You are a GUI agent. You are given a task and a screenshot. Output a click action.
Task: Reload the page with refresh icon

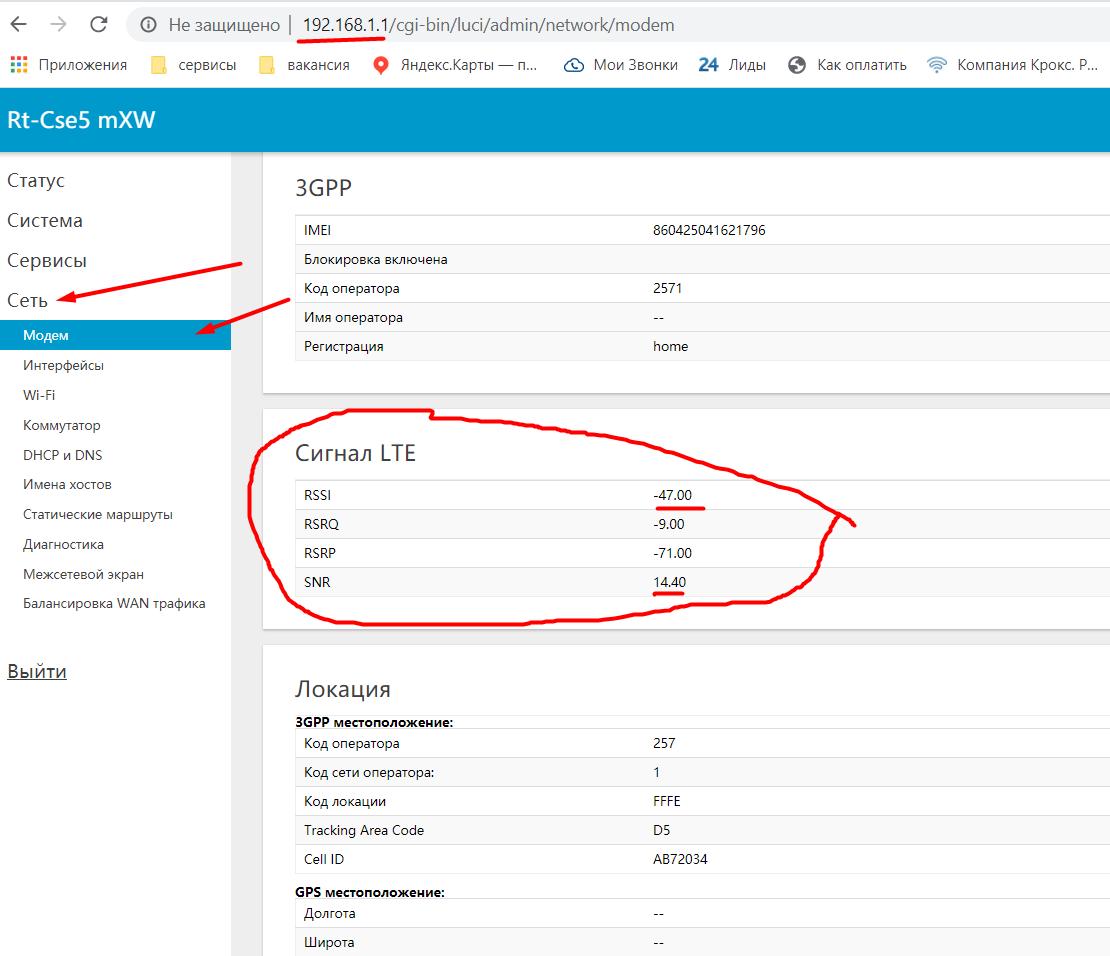click(x=98, y=24)
